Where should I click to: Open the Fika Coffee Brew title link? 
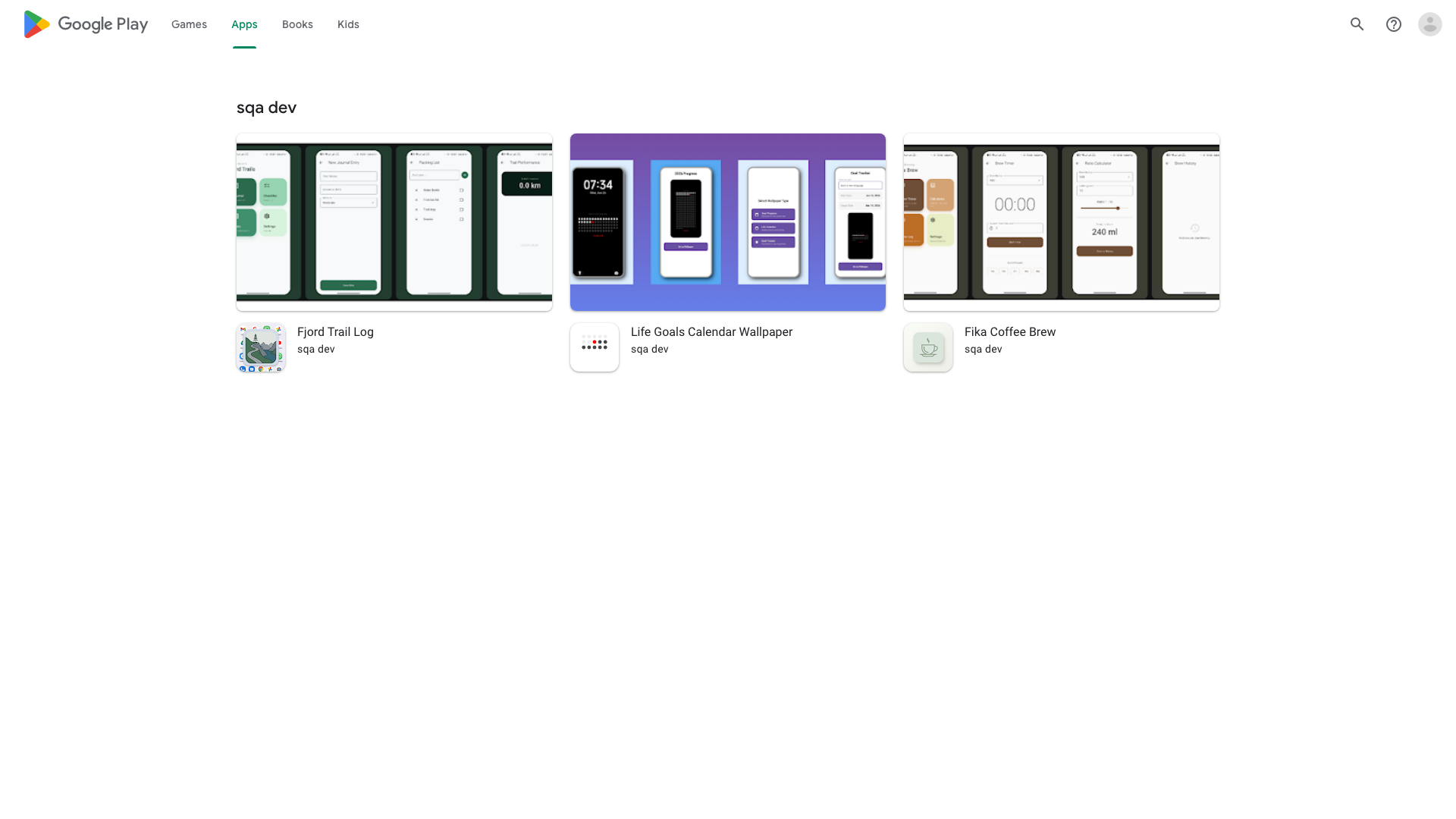[x=1009, y=332]
